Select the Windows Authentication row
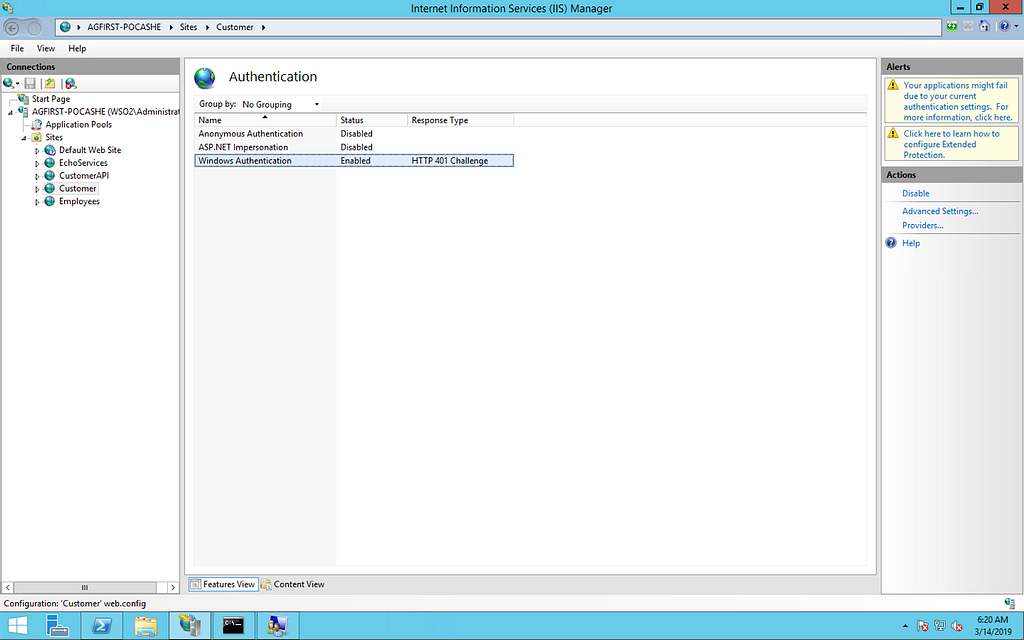 [x=354, y=161]
